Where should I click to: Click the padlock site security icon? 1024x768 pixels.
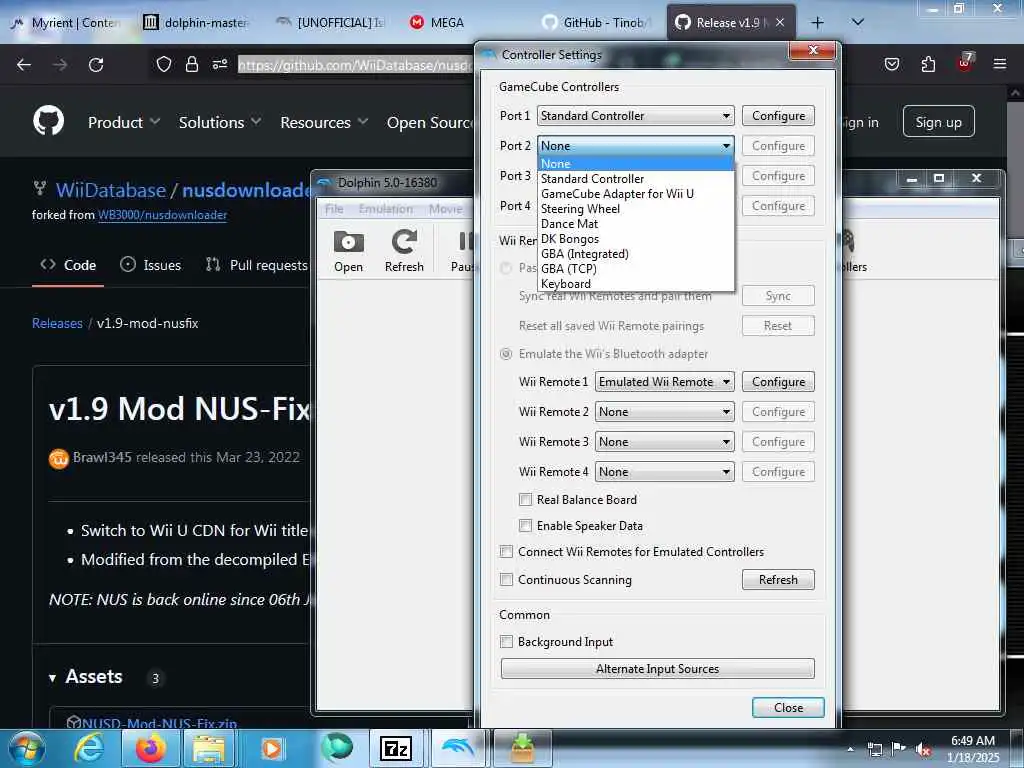[191, 64]
